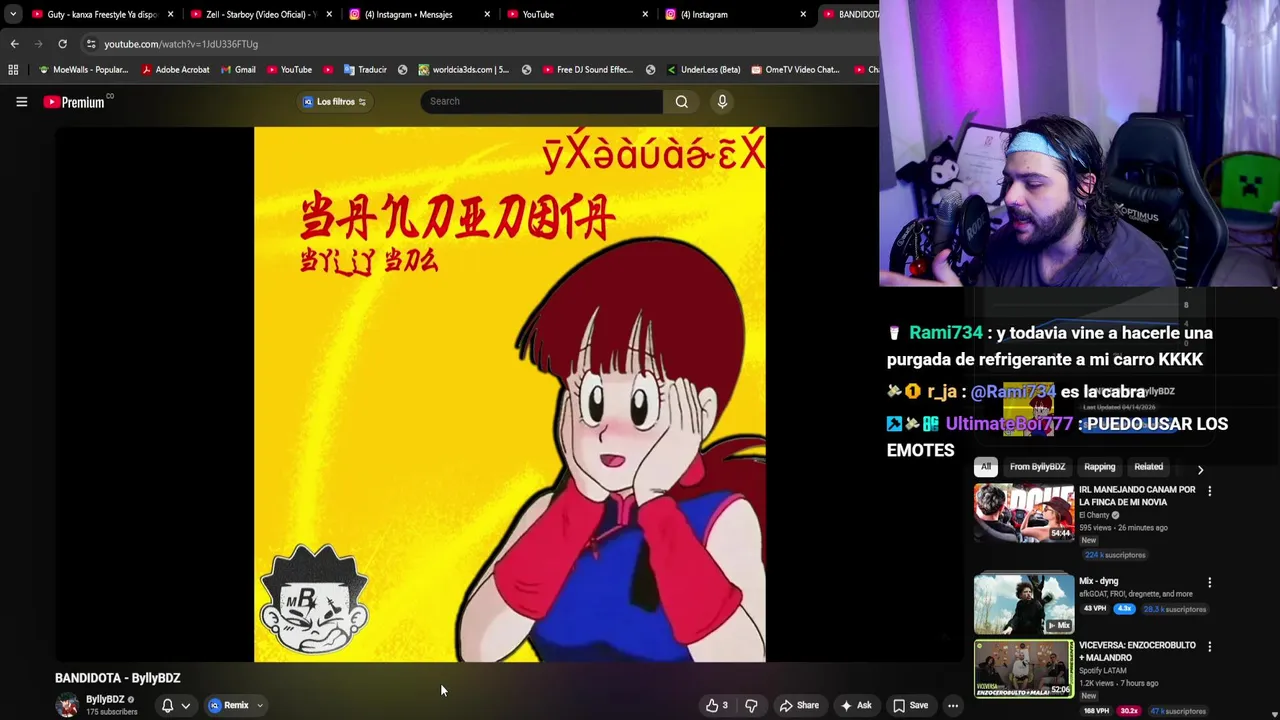Open Free DJ Sound Effects bookmark
The image size is (1280, 720).
point(587,70)
